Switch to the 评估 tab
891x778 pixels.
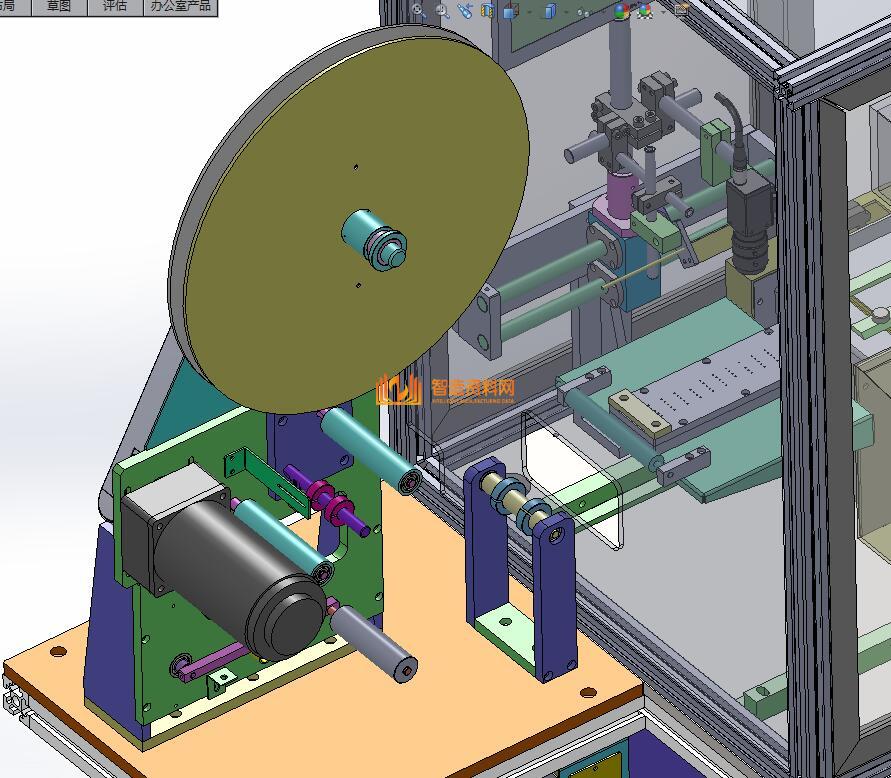coord(115,6)
